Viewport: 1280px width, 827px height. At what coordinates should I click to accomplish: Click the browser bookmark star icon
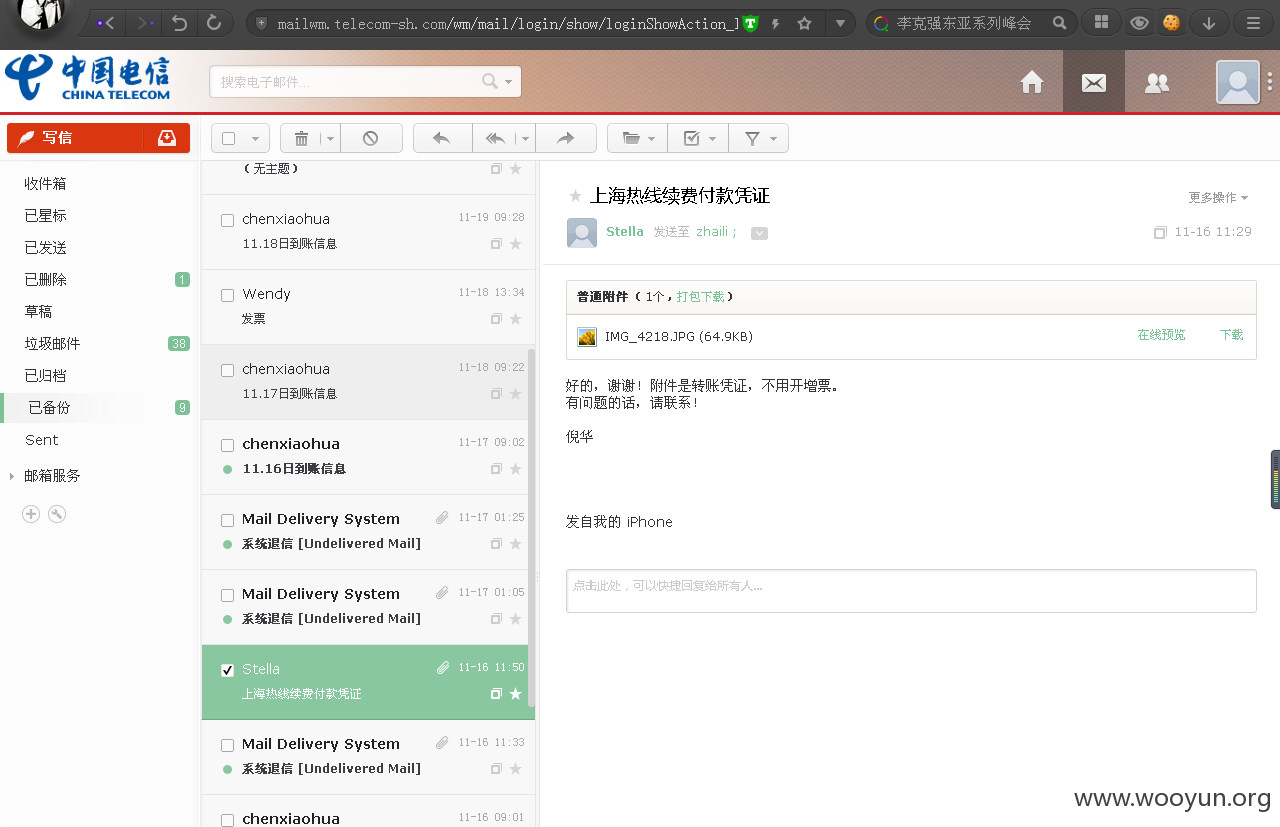click(x=804, y=23)
